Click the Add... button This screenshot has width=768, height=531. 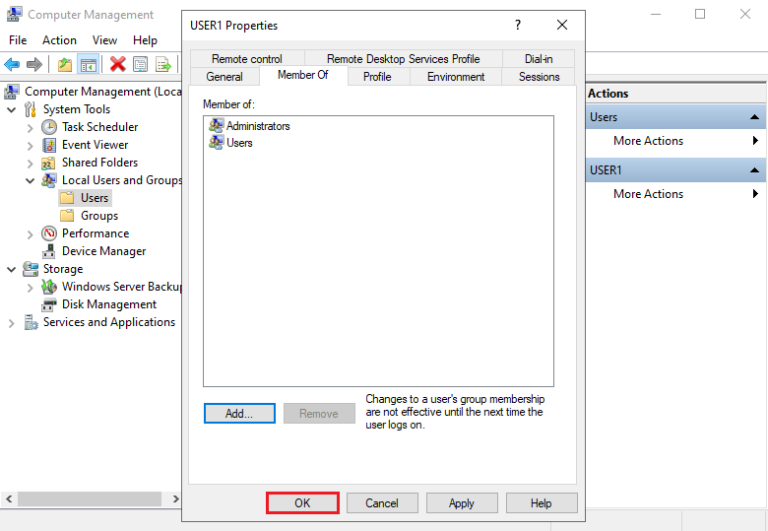click(239, 413)
